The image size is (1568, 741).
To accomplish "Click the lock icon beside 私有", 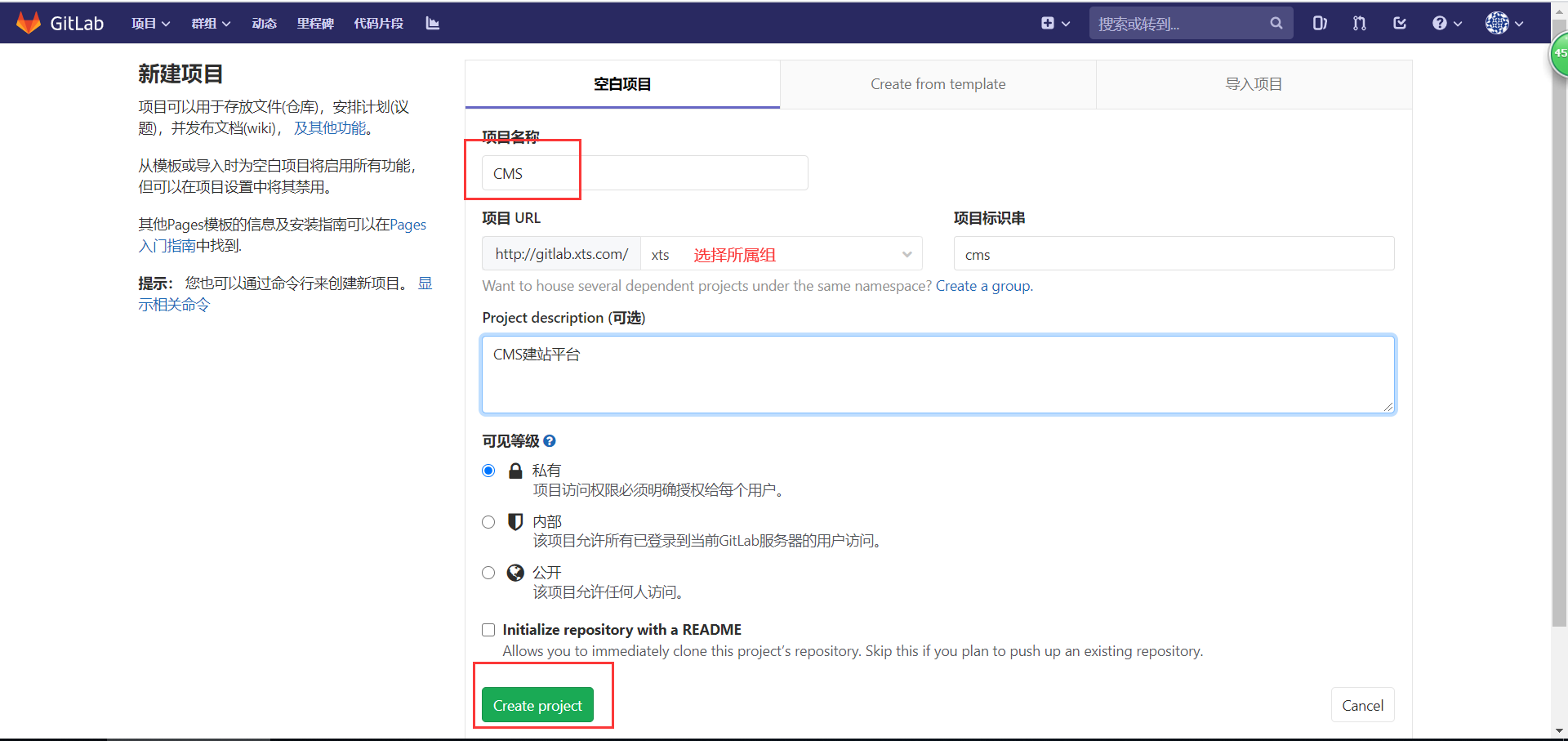I will coord(515,471).
